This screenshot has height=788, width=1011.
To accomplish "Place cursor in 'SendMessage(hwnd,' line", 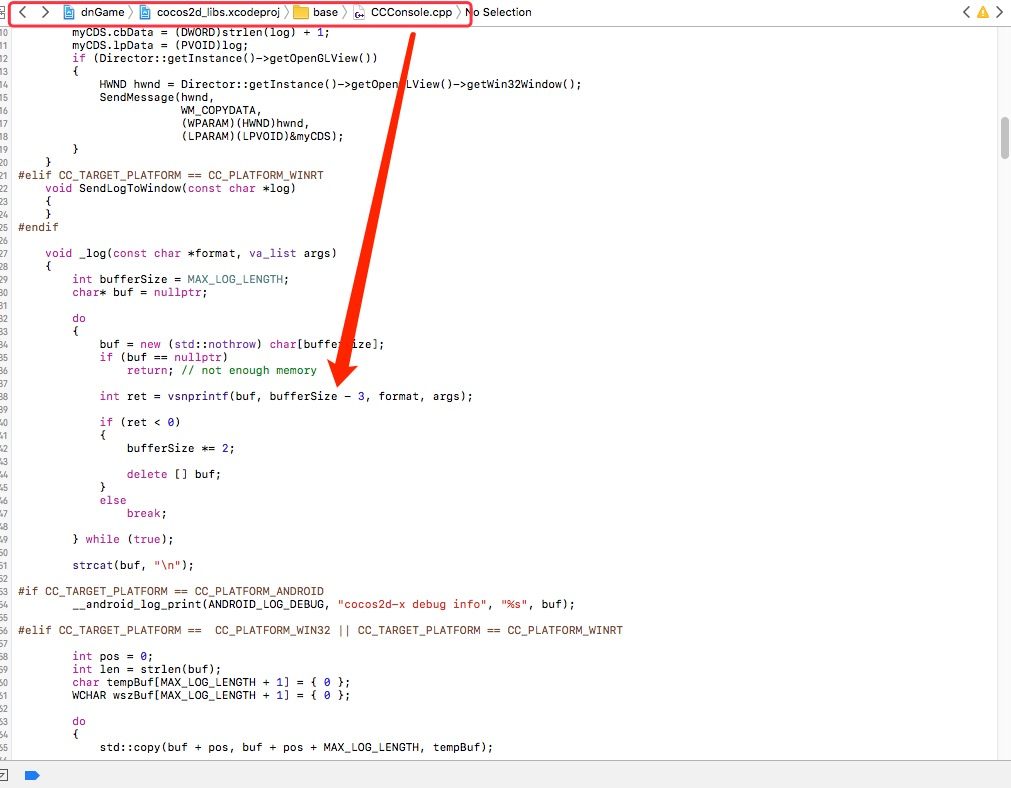I will coord(157,97).
